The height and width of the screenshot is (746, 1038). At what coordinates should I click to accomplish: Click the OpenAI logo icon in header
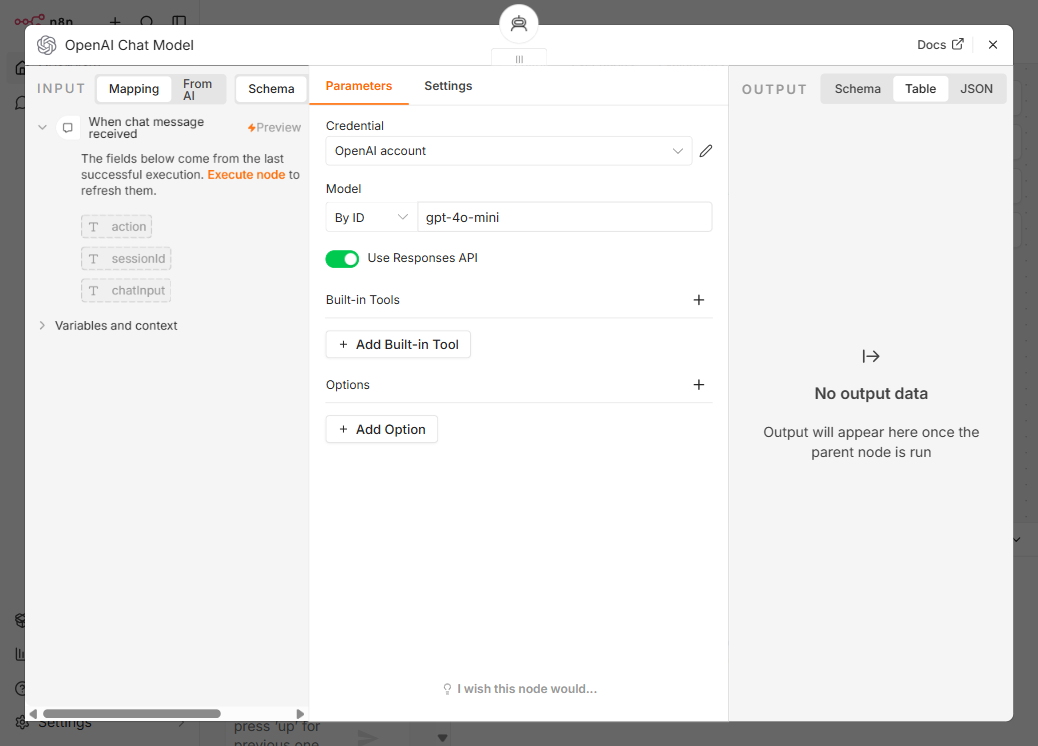coord(46,45)
